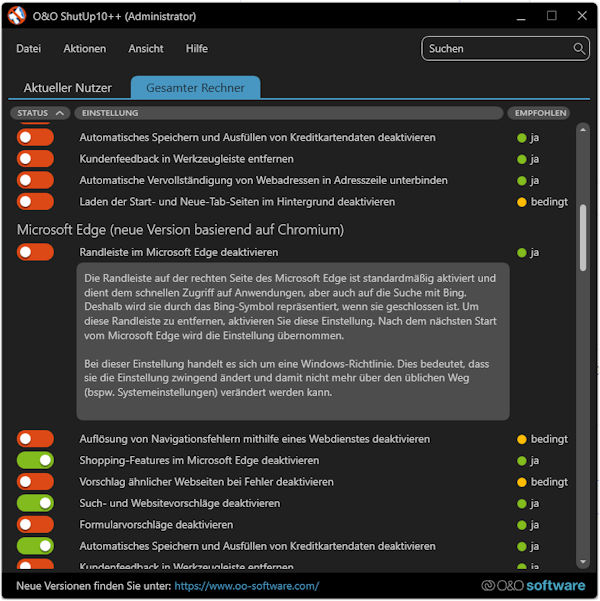The image size is (600, 601).
Task: Enable Formularvorschläge deaktivieren switch
Action: coord(35,525)
